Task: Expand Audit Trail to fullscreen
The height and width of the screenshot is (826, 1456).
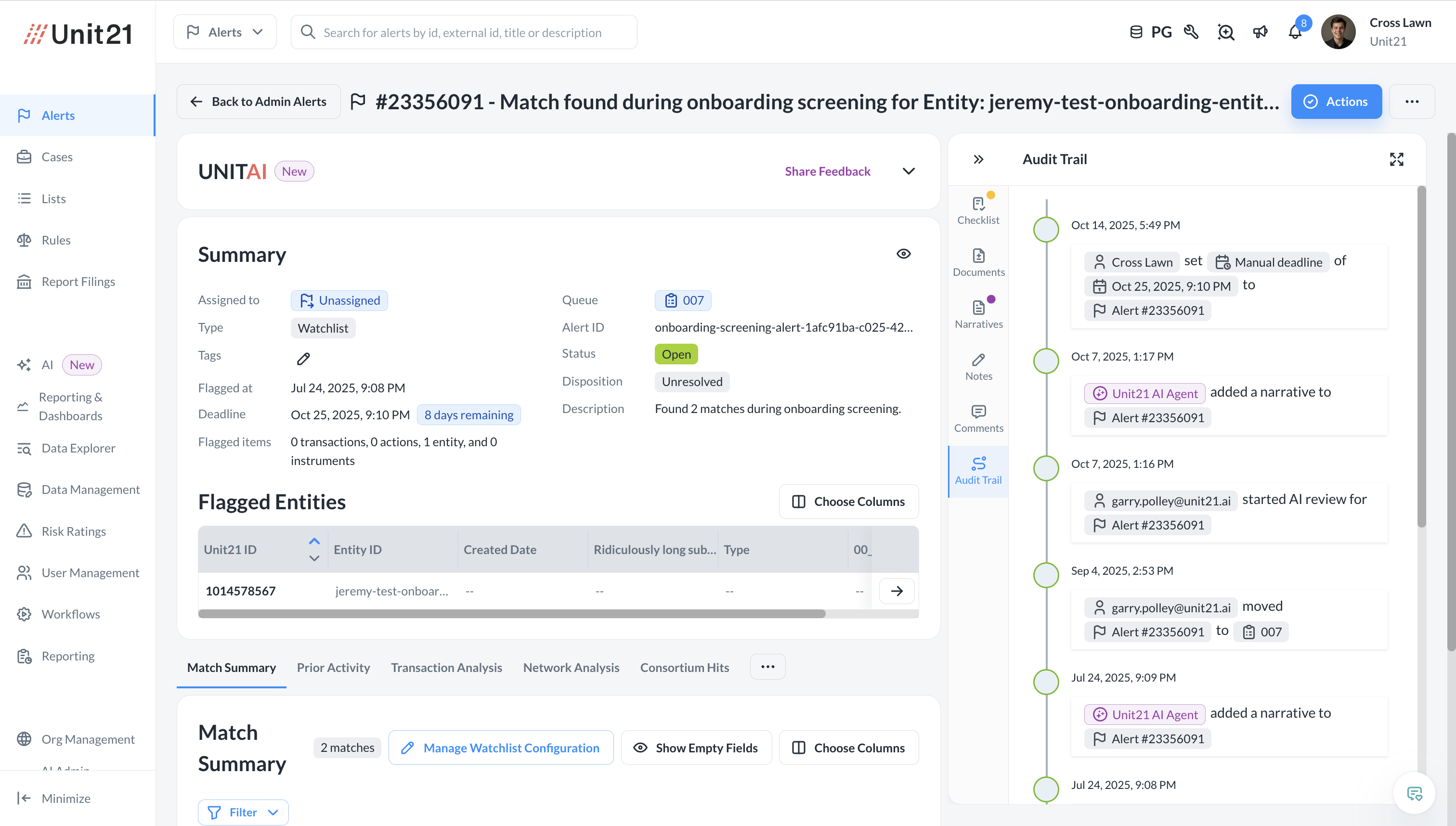Action: pos(1396,159)
